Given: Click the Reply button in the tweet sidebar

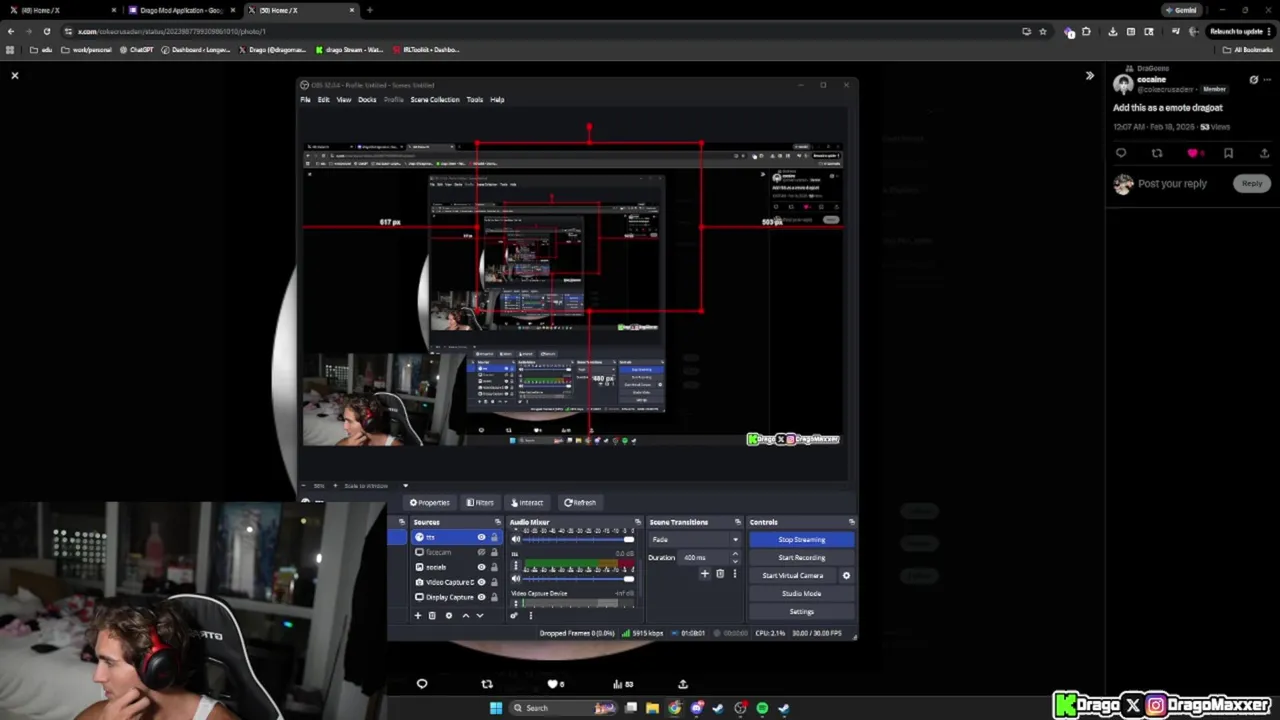Looking at the screenshot, I should tap(1251, 183).
